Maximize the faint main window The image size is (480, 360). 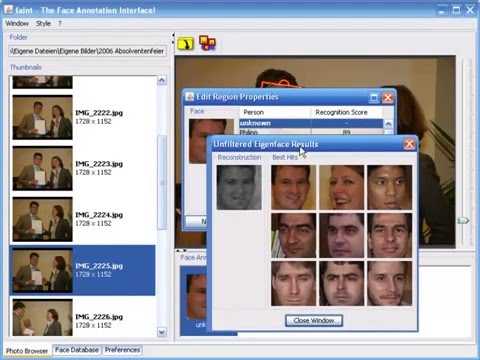pyautogui.click(x=456, y=10)
